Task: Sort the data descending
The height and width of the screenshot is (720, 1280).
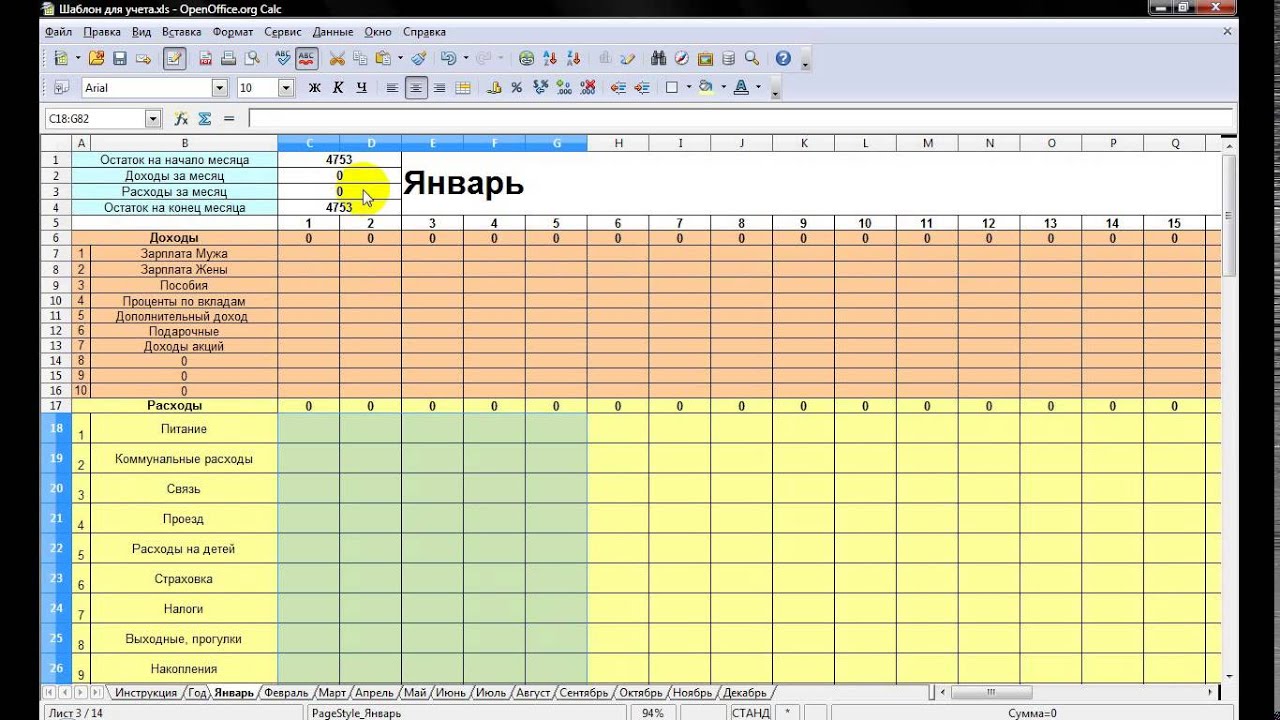Action: coord(573,58)
